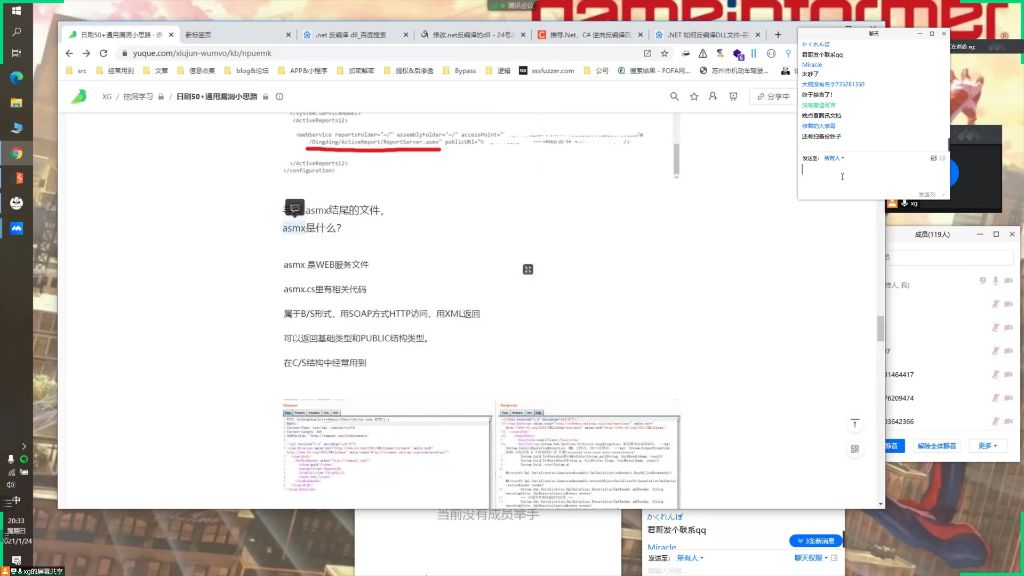The width and height of the screenshot is (1024, 576).
Task: Click the Tencent Meeting taskbar icon
Action: [x=16, y=228]
